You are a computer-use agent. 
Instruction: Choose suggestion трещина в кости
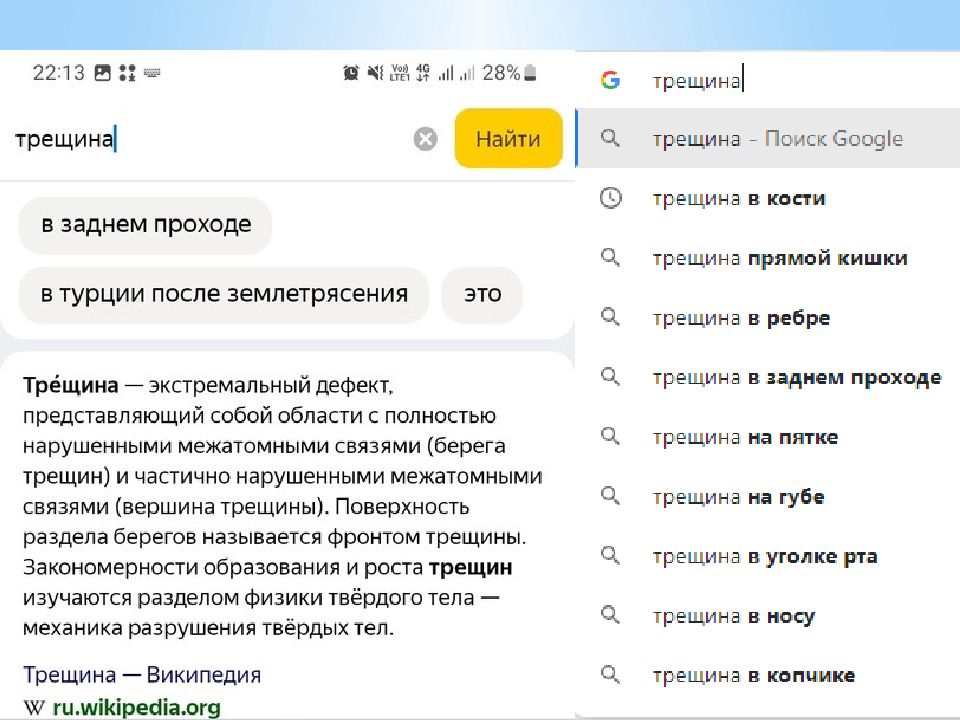768,198
